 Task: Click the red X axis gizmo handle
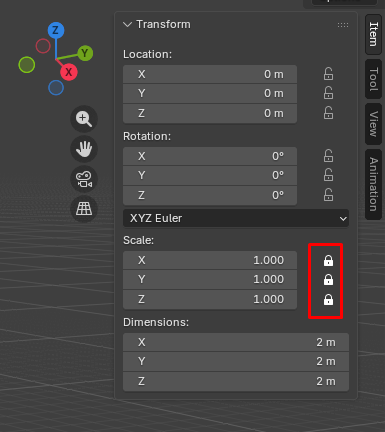point(69,72)
